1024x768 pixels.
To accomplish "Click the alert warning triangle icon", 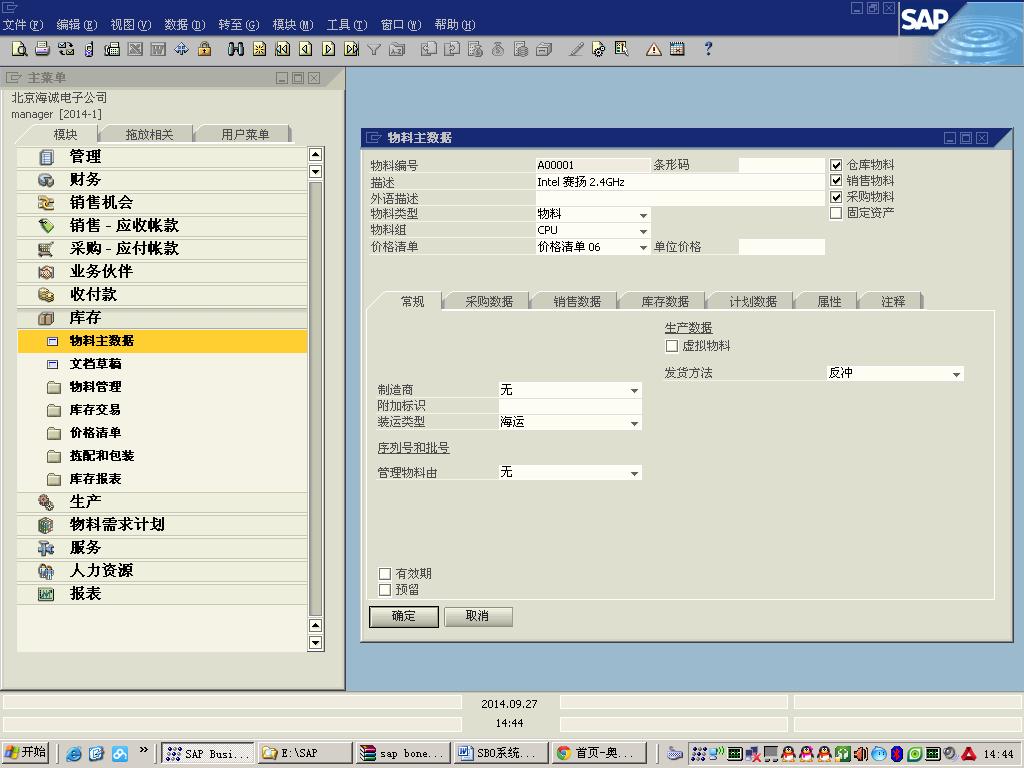I will [653, 49].
